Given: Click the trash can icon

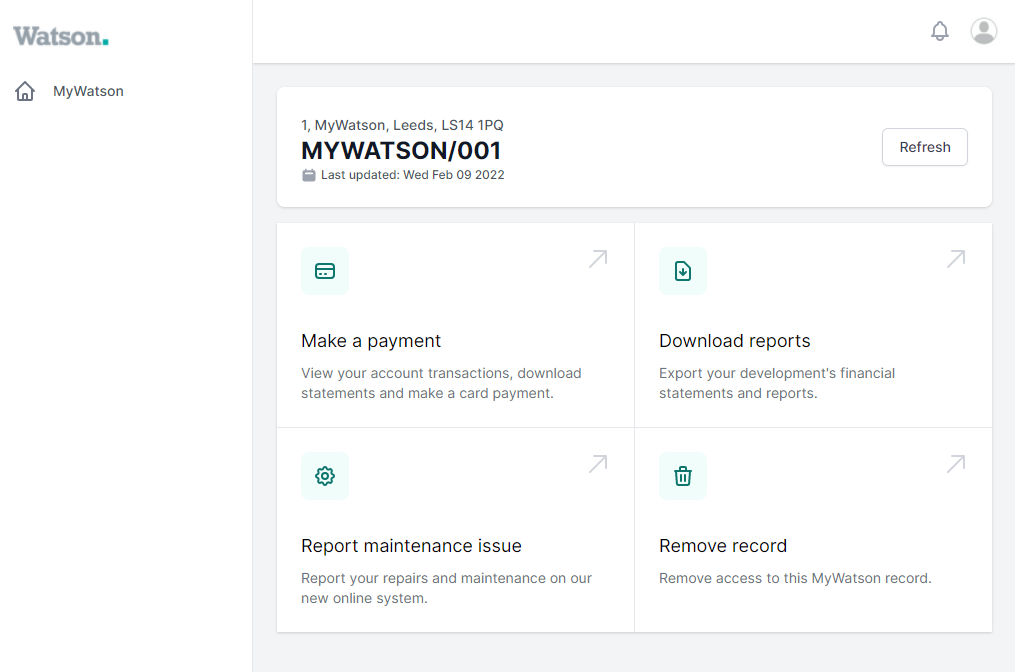Looking at the screenshot, I should (683, 476).
